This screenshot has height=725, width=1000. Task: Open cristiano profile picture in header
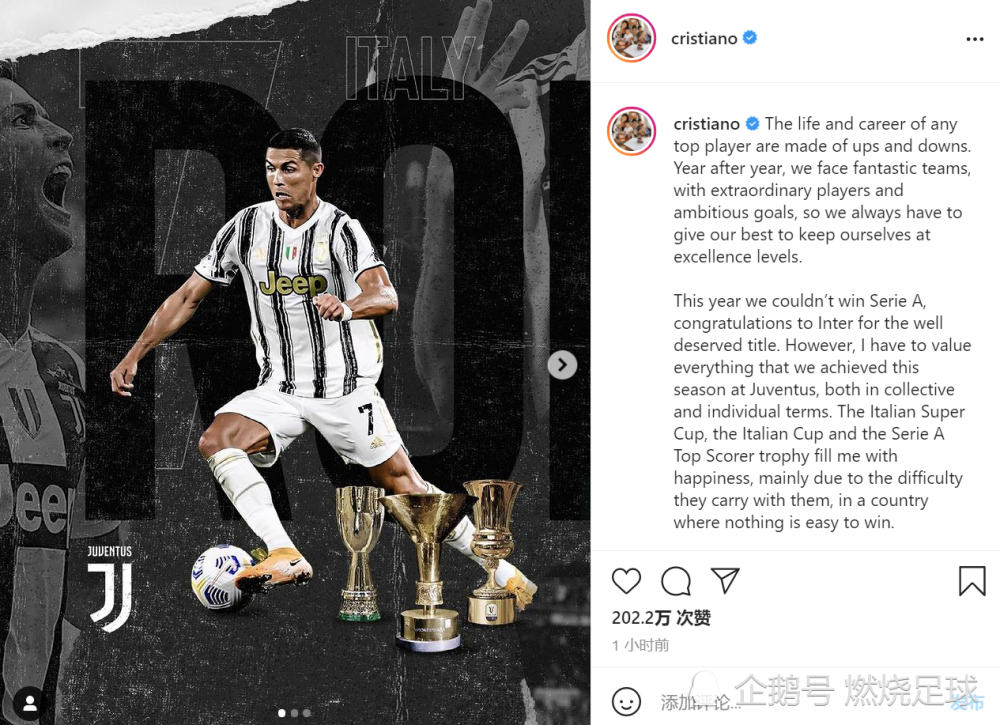coord(631,38)
